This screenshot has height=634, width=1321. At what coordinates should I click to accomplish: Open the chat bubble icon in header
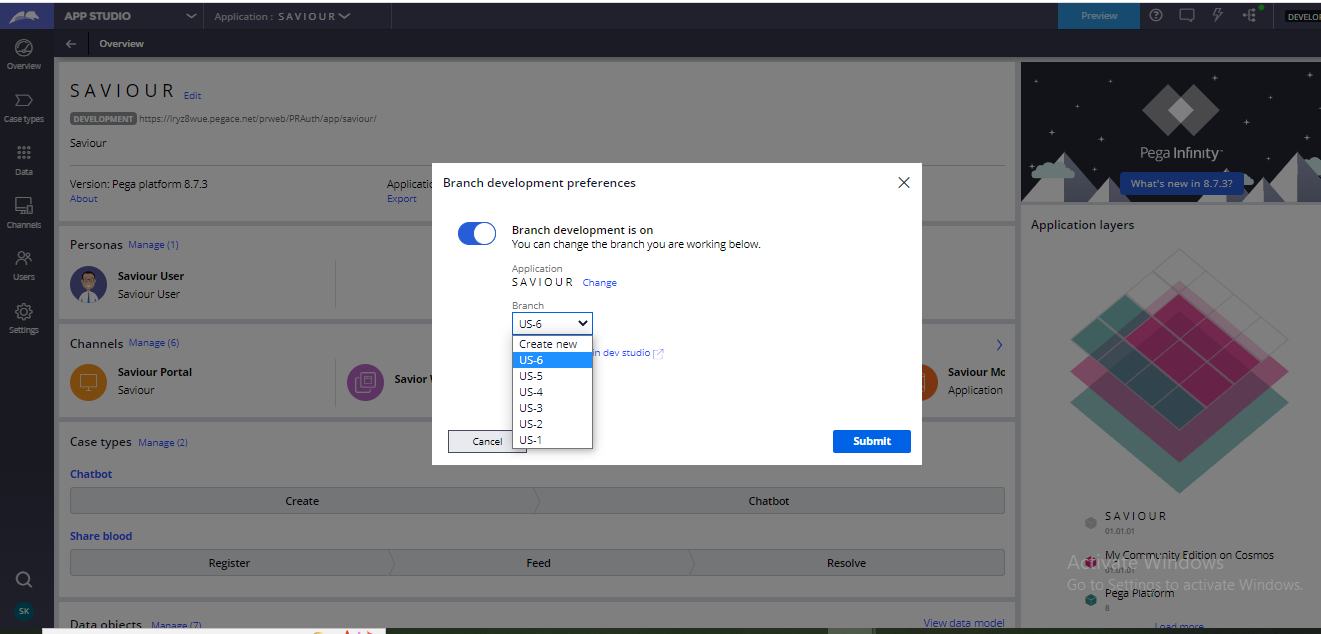[1187, 16]
